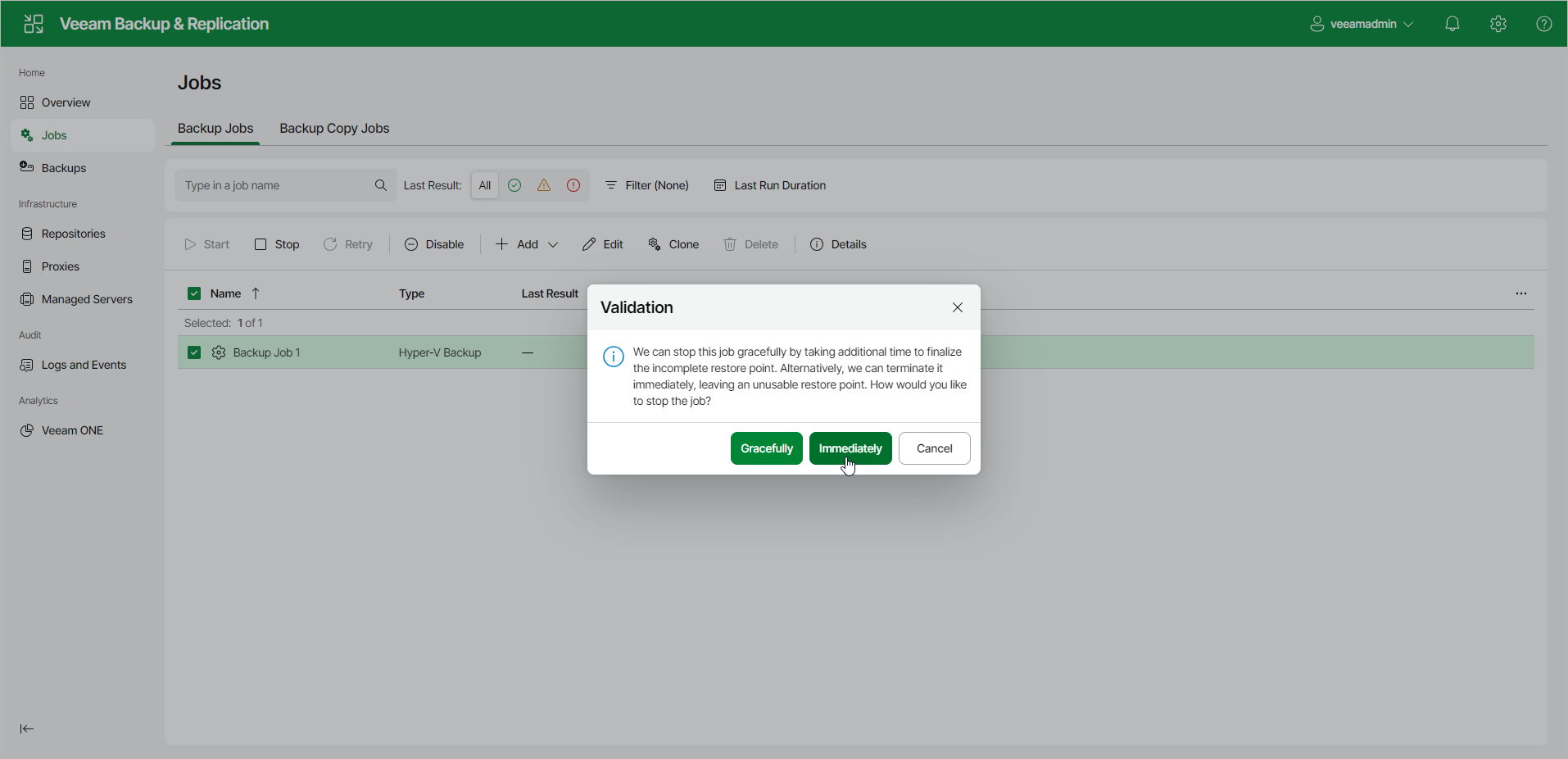
Task: Show job Details
Action: coord(838,244)
